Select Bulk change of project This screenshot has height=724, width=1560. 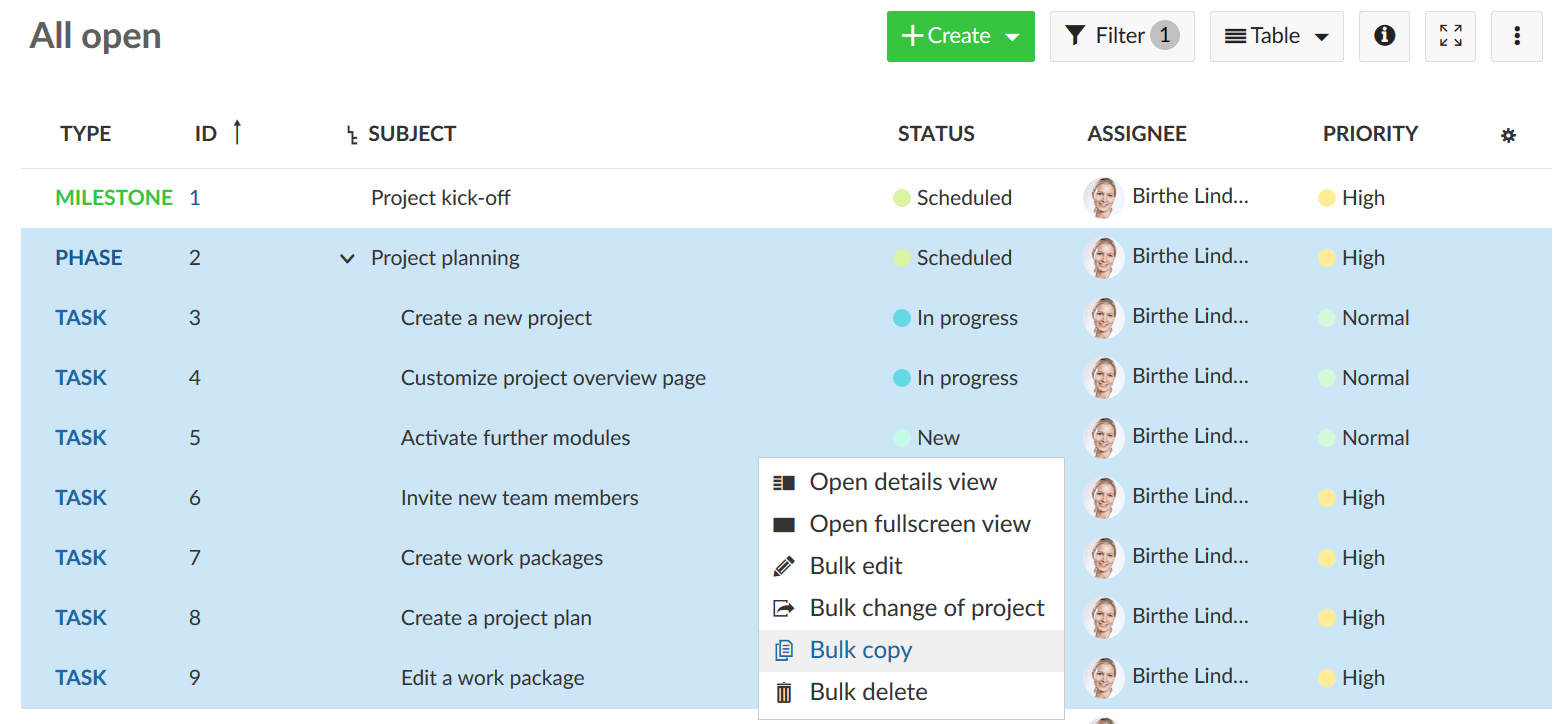coord(926,608)
